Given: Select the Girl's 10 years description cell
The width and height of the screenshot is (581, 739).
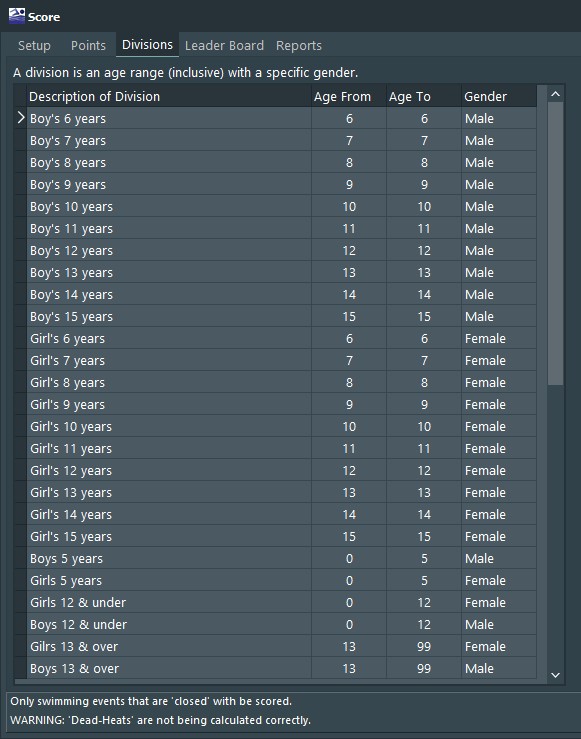Looking at the screenshot, I should pos(169,427).
